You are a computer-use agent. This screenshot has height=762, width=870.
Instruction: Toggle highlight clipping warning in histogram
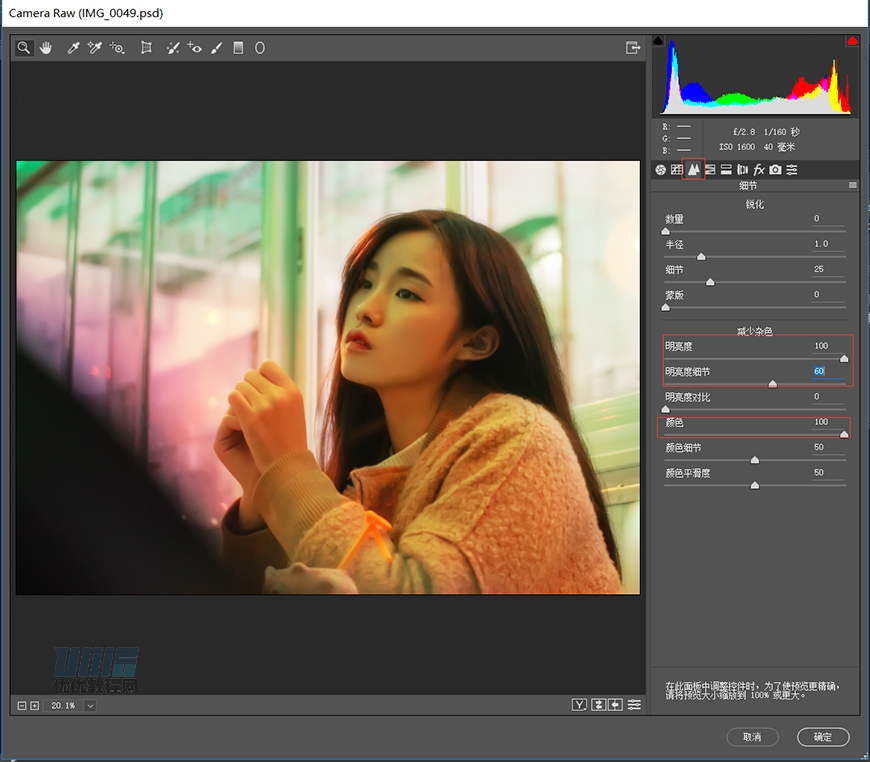[x=852, y=41]
